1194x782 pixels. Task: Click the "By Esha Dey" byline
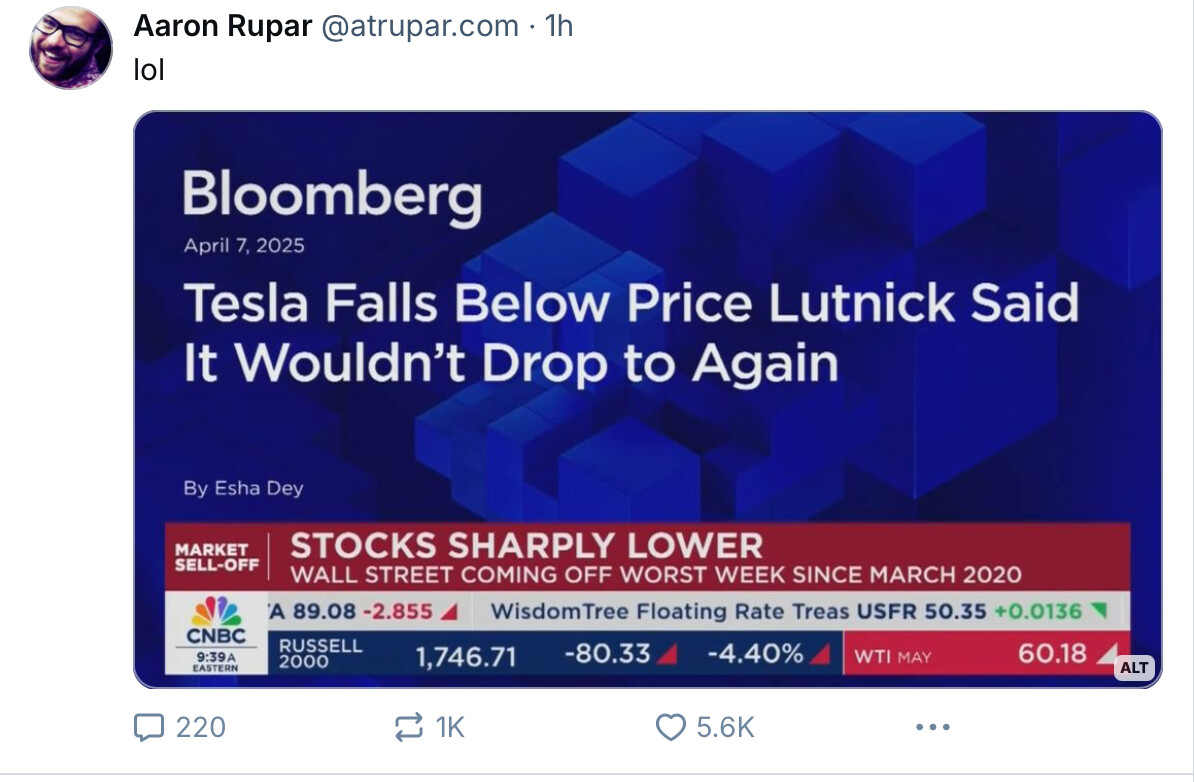(x=243, y=488)
